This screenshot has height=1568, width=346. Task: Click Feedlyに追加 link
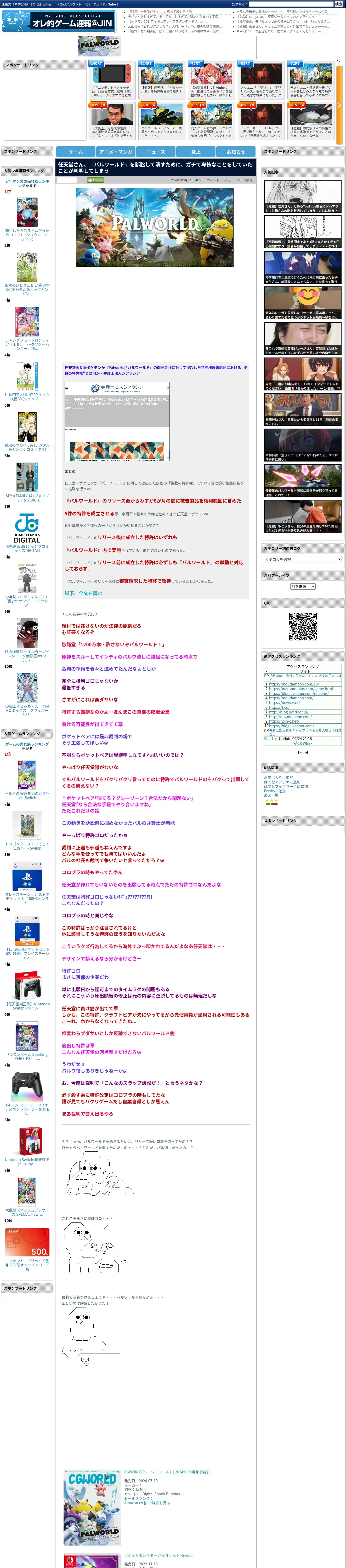pyautogui.click(x=275, y=791)
